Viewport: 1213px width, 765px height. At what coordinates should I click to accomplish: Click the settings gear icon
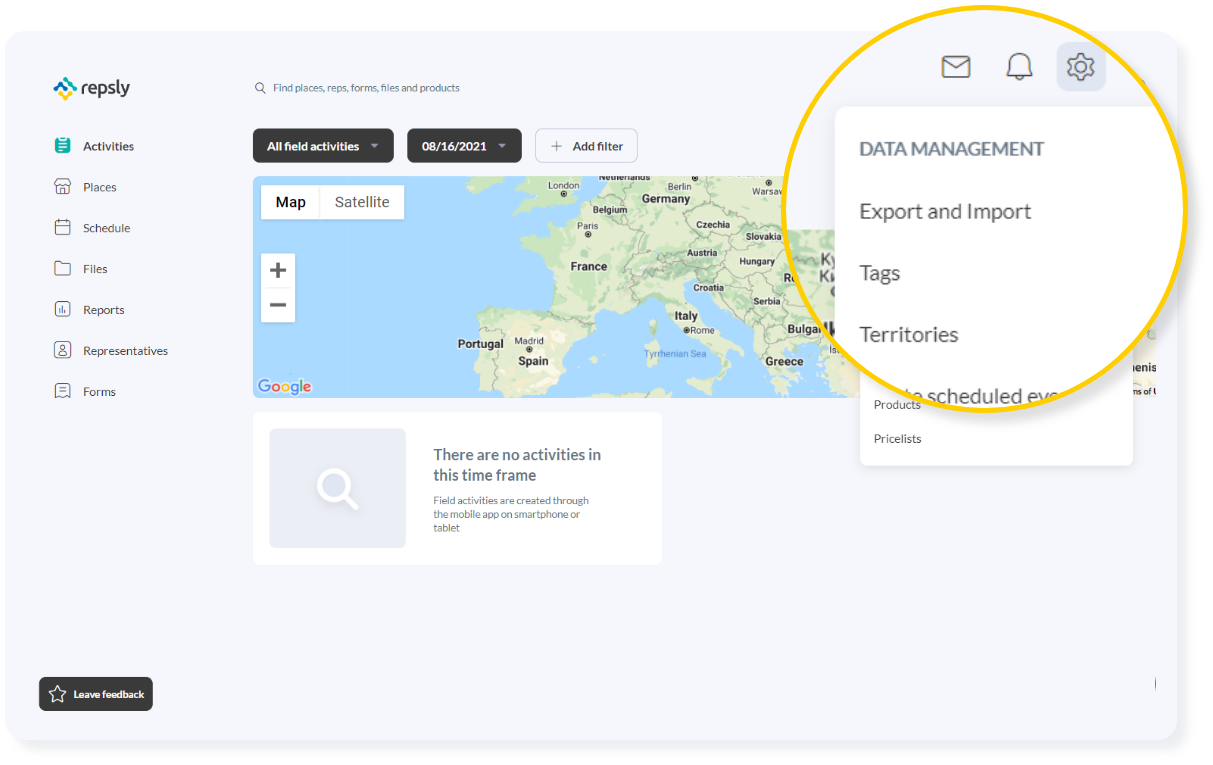(1081, 67)
